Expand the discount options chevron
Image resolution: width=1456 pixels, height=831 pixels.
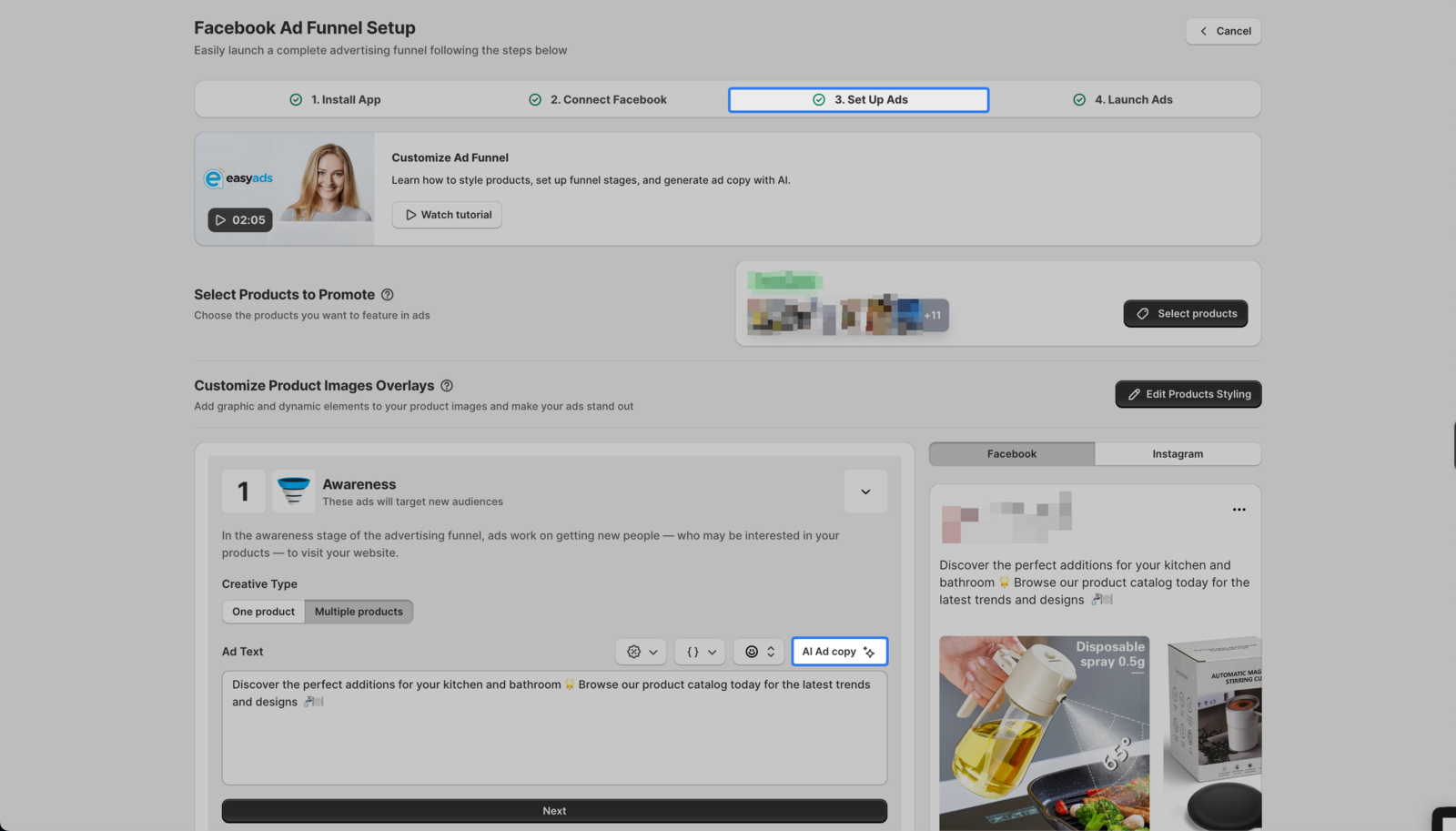click(652, 652)
